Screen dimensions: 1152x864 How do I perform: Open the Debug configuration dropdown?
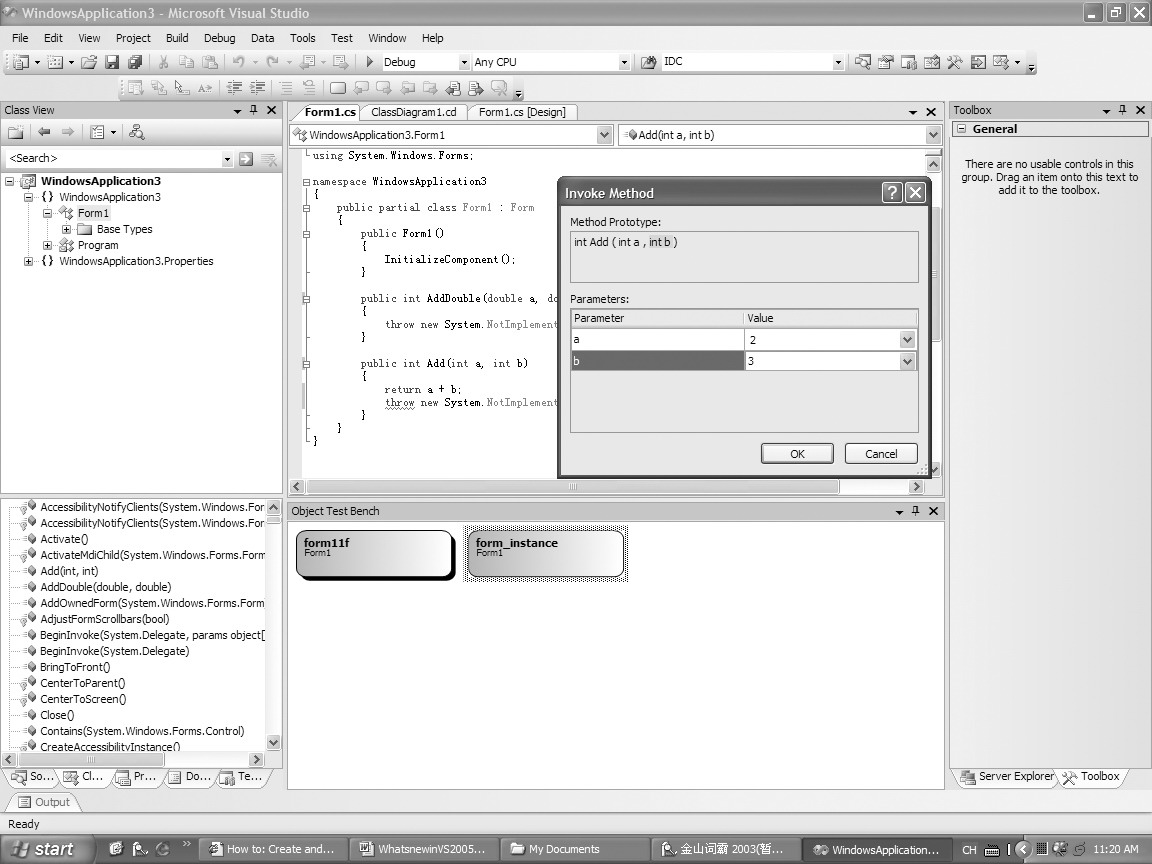click(464, 62)
